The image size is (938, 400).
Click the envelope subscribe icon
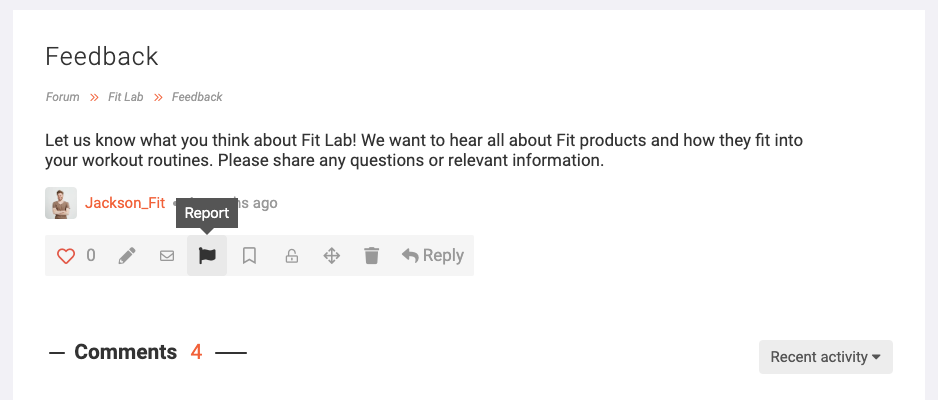167,256
